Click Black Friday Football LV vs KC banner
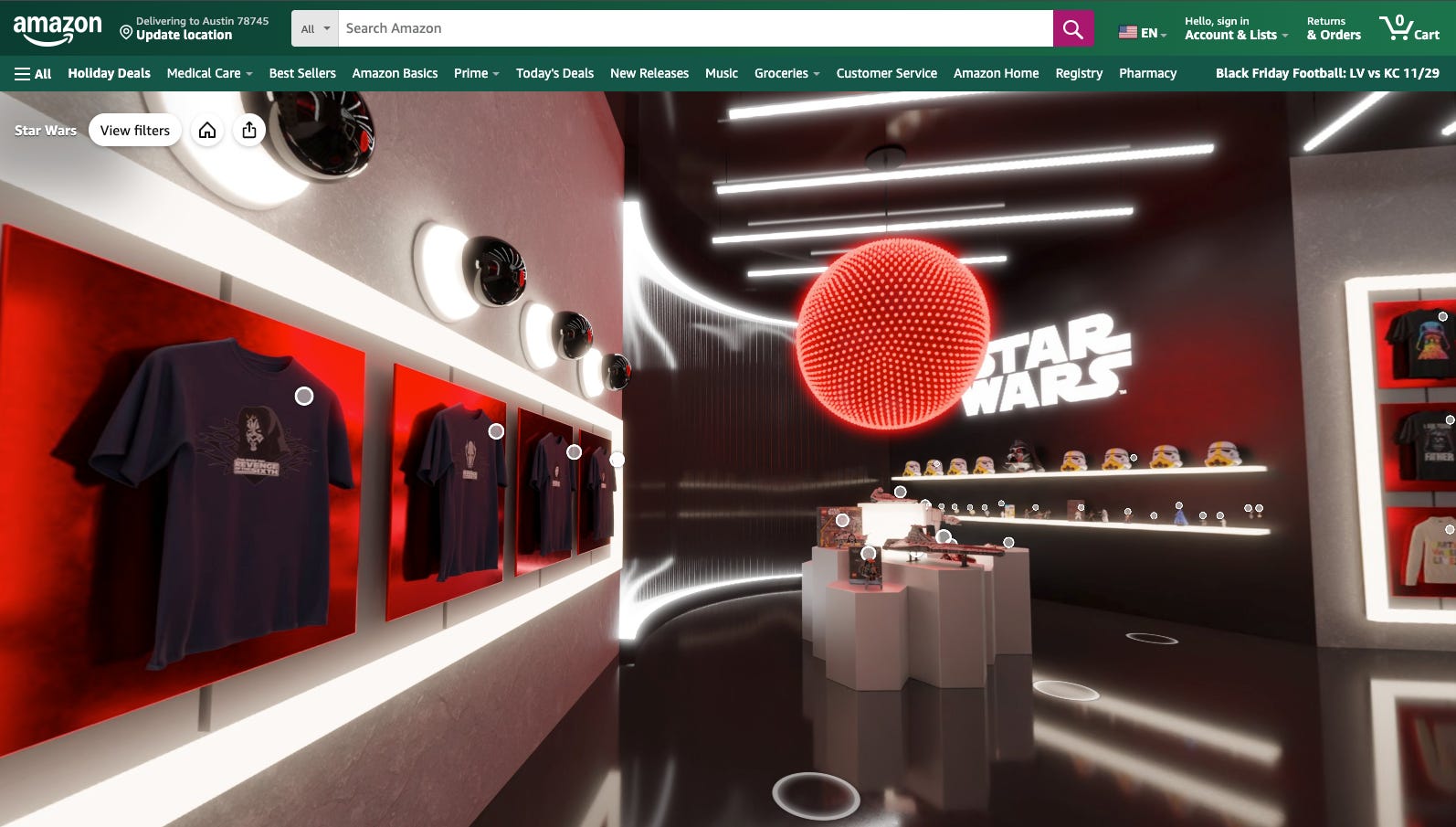Image resolution: width=1456 pixels, height=827 pixels. 1327,73
